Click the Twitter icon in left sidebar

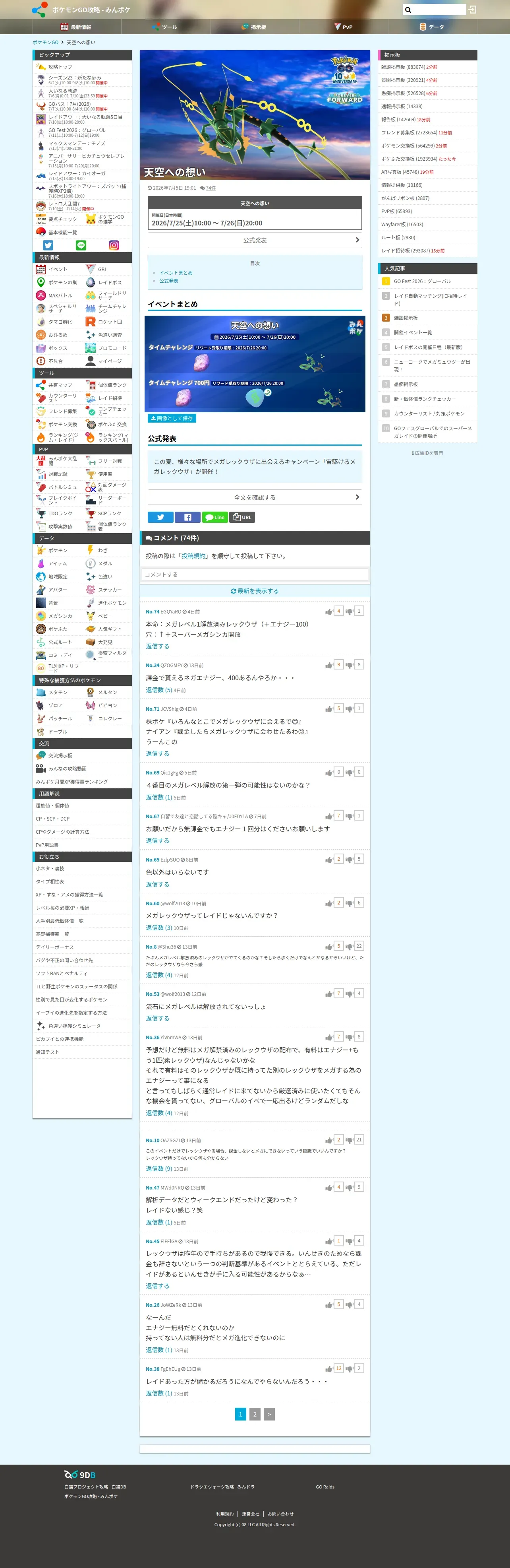pos(48,245)
